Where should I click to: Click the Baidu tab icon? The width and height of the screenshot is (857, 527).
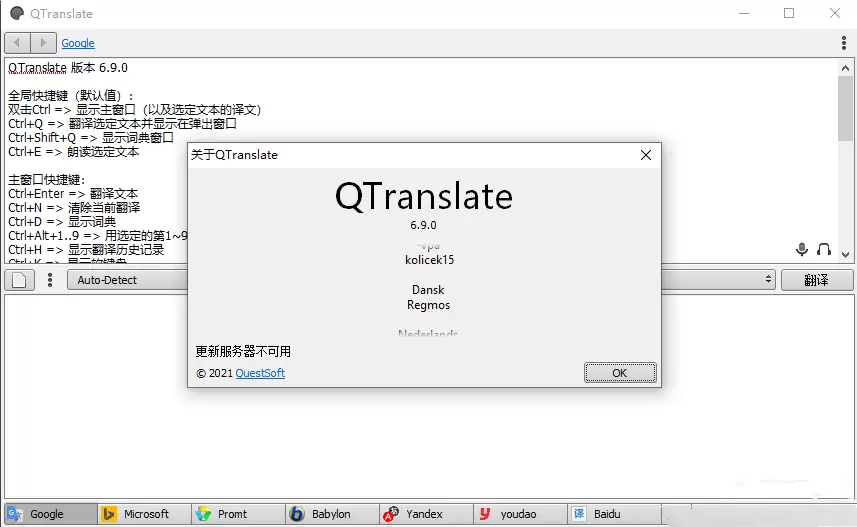(x=579, y=514)
